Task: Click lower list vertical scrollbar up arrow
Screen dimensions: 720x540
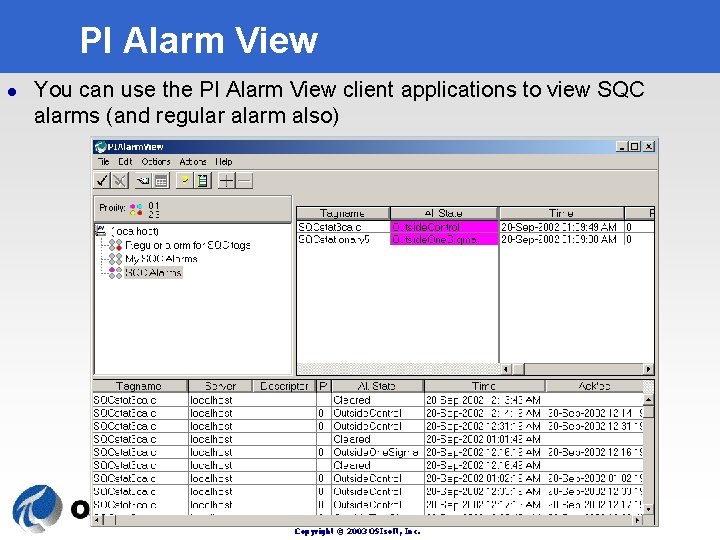Action: pos(648,400)
